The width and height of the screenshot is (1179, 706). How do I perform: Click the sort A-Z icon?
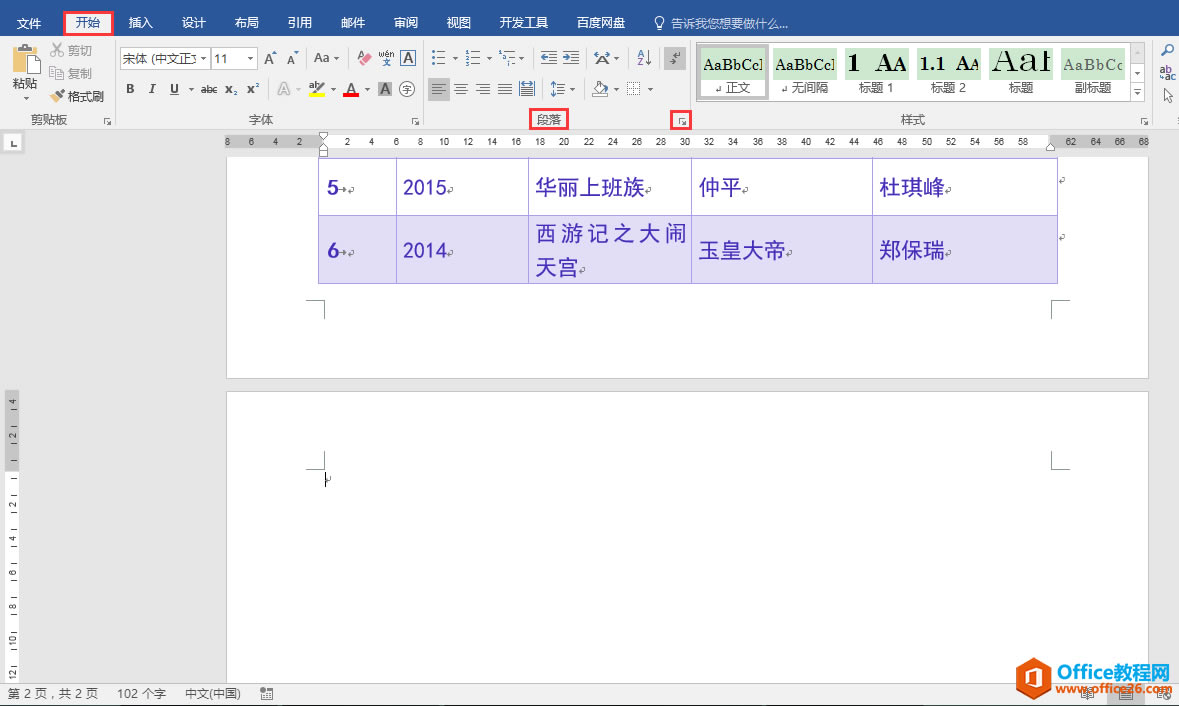(644, 58)
